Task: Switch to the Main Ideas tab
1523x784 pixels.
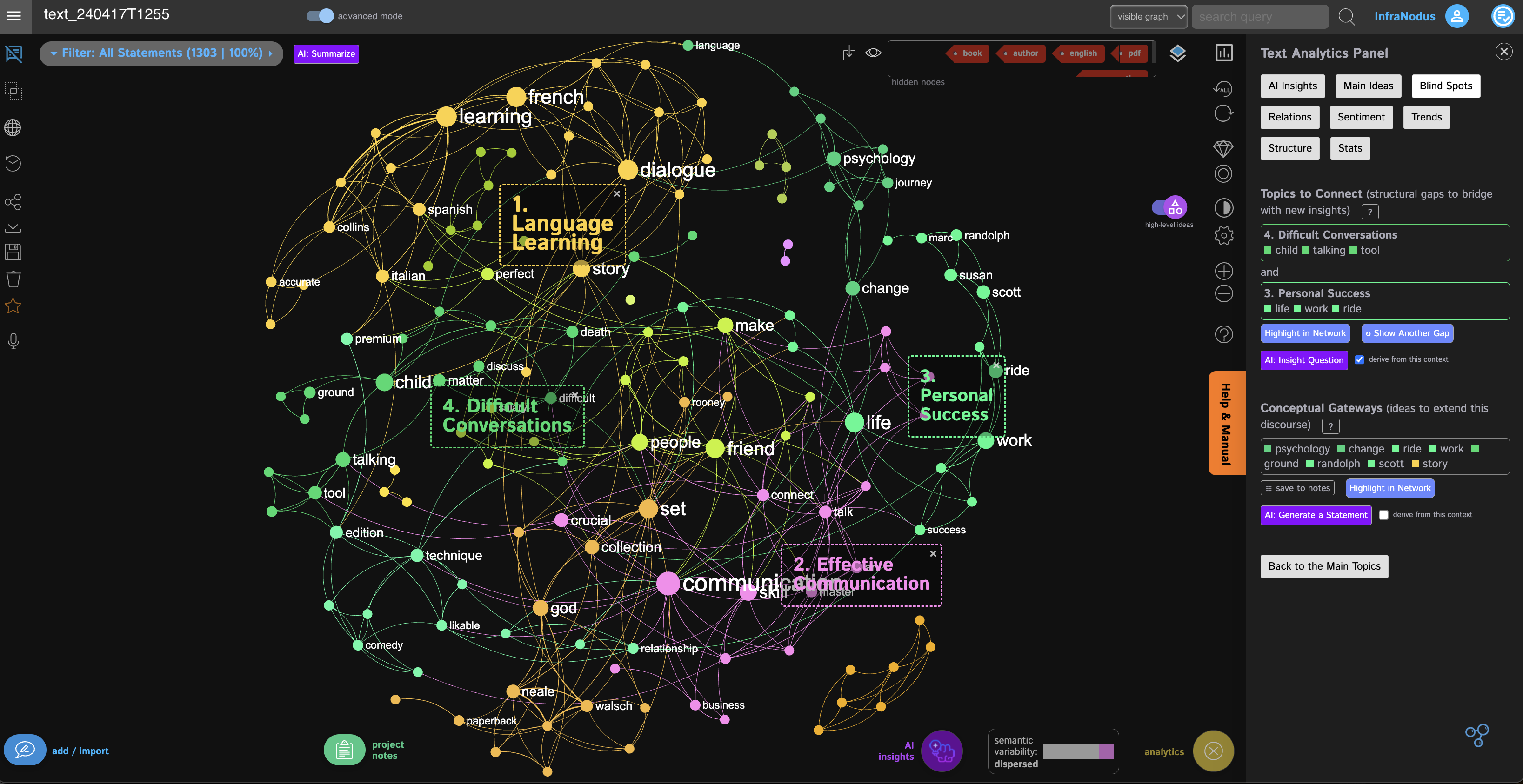Action: (x=1368, y=86)
